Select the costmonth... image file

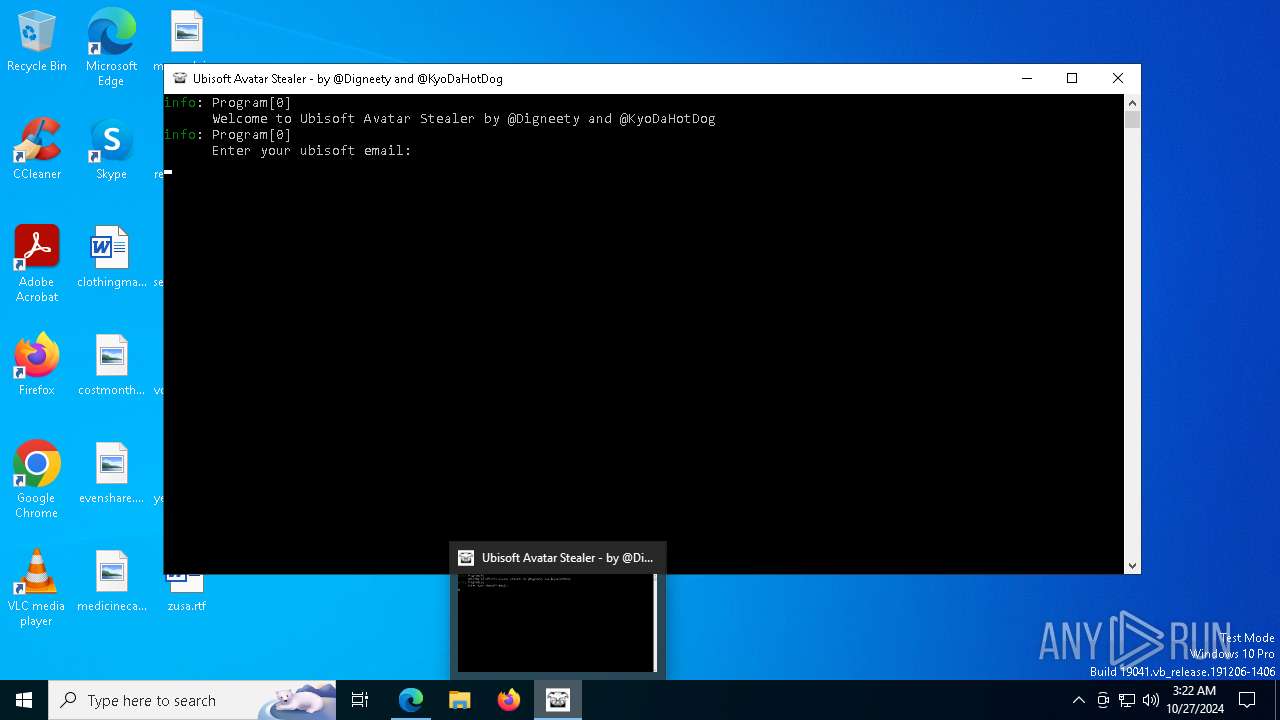click(111, 365)
